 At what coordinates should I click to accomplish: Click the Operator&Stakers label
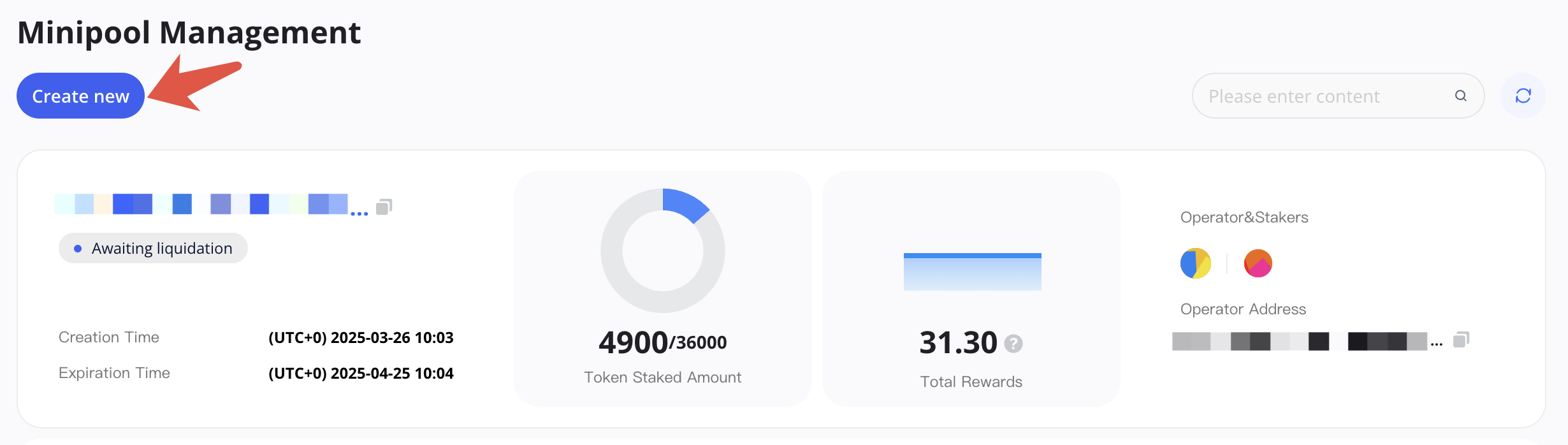click(x=1244, y=217)
